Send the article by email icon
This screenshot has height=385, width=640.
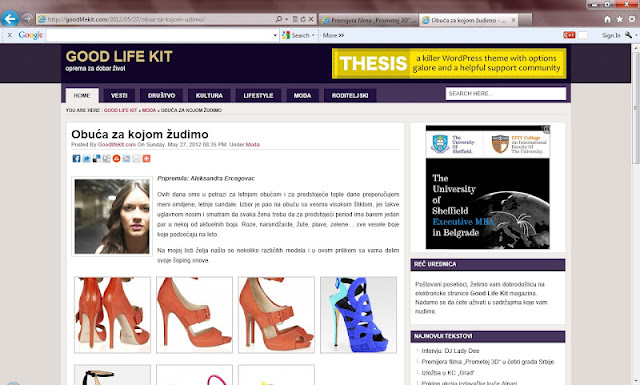point(136,158)
